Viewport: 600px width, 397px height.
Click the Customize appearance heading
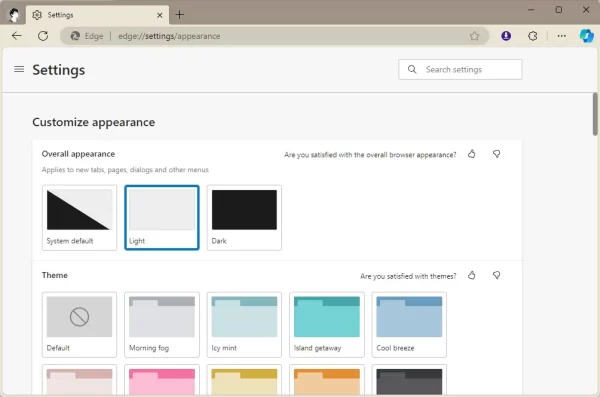[94, 122]
